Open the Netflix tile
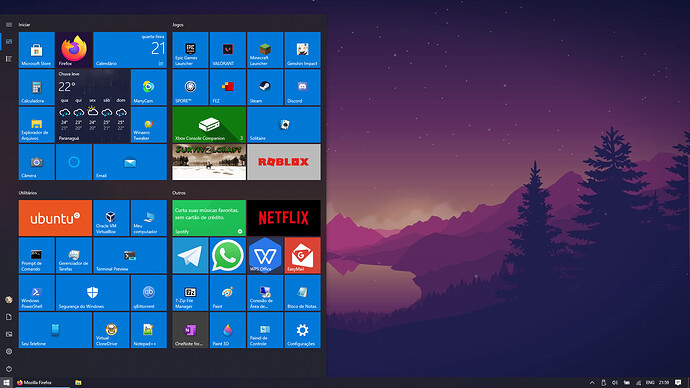Image resolution: width=690 pixels, height=388 pixels. pyautogui.click(x=284, y=218)
